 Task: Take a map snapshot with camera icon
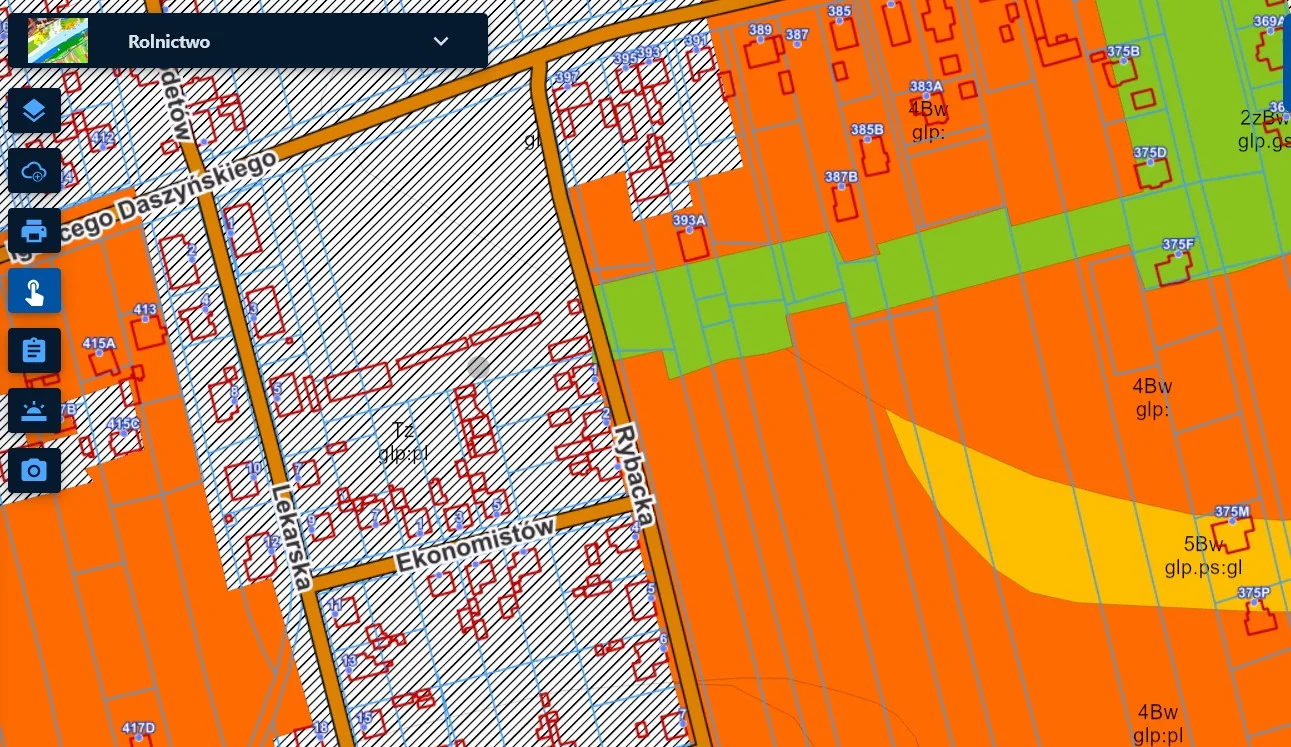click(x=35, y=470)
